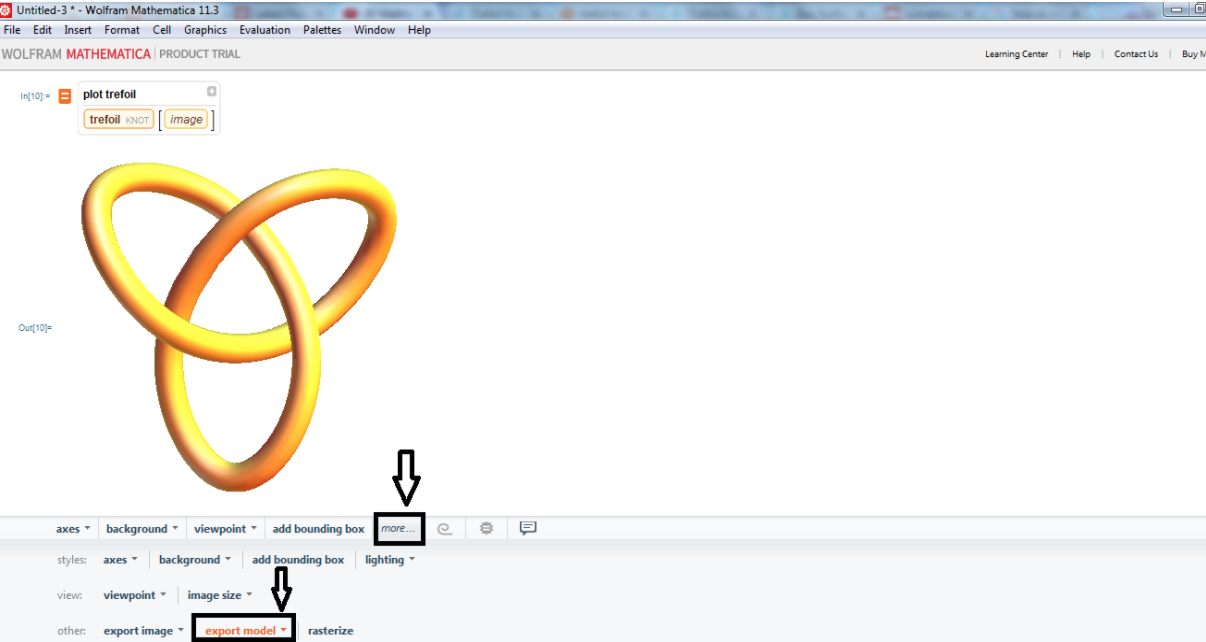Expand the viewpoint dropdown in the suggestions bar
The height and width of the screenshot is (642, 1206).
(x=224, y=528)
